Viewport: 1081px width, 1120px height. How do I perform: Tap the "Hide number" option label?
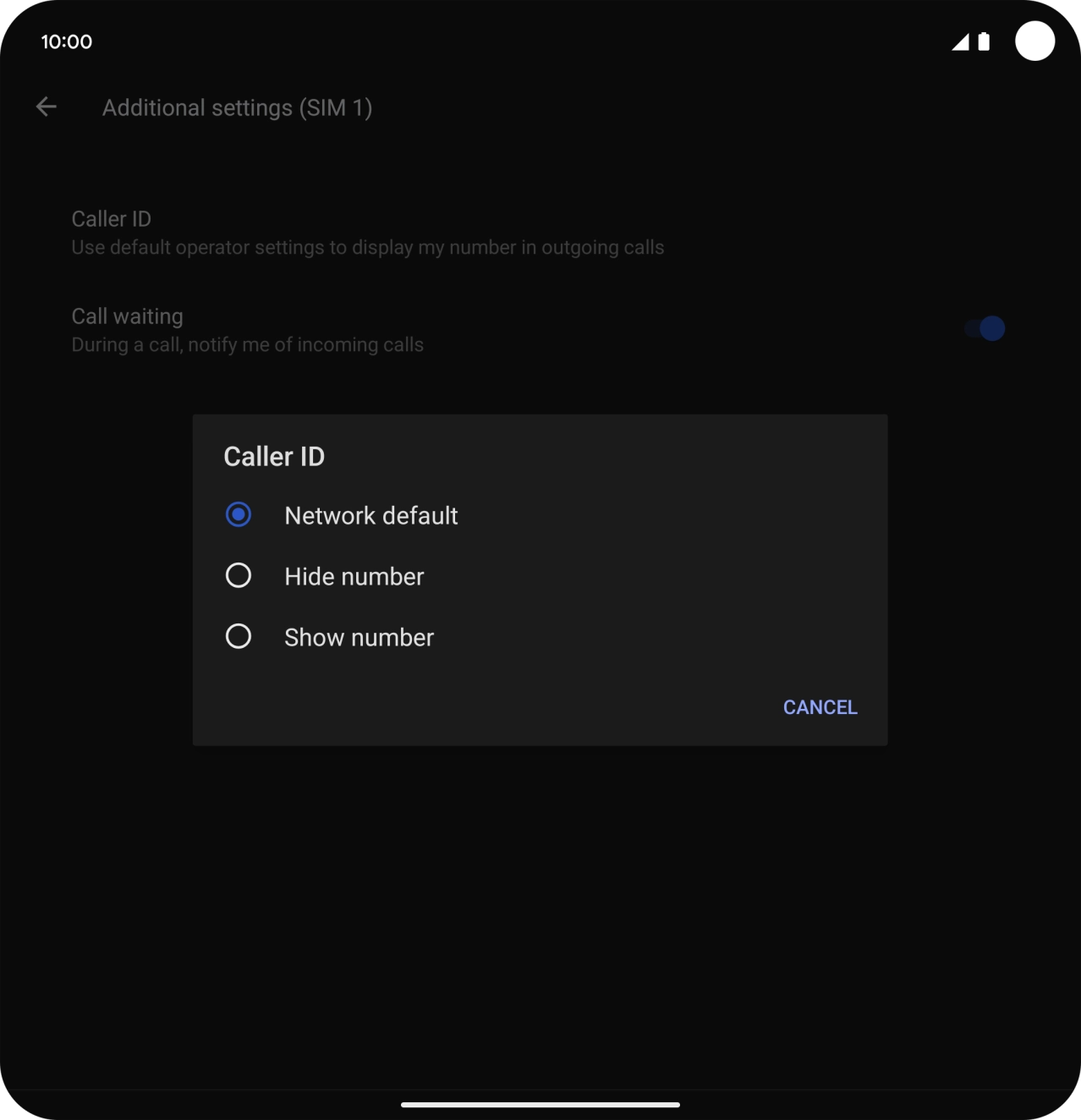[354, 576]
